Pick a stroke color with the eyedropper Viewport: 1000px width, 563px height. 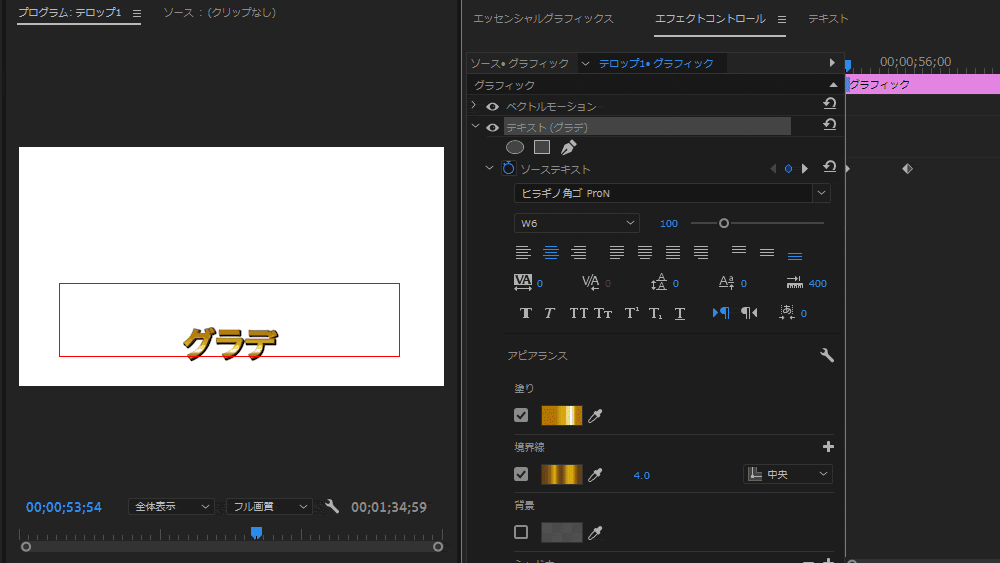pos(595,474)
